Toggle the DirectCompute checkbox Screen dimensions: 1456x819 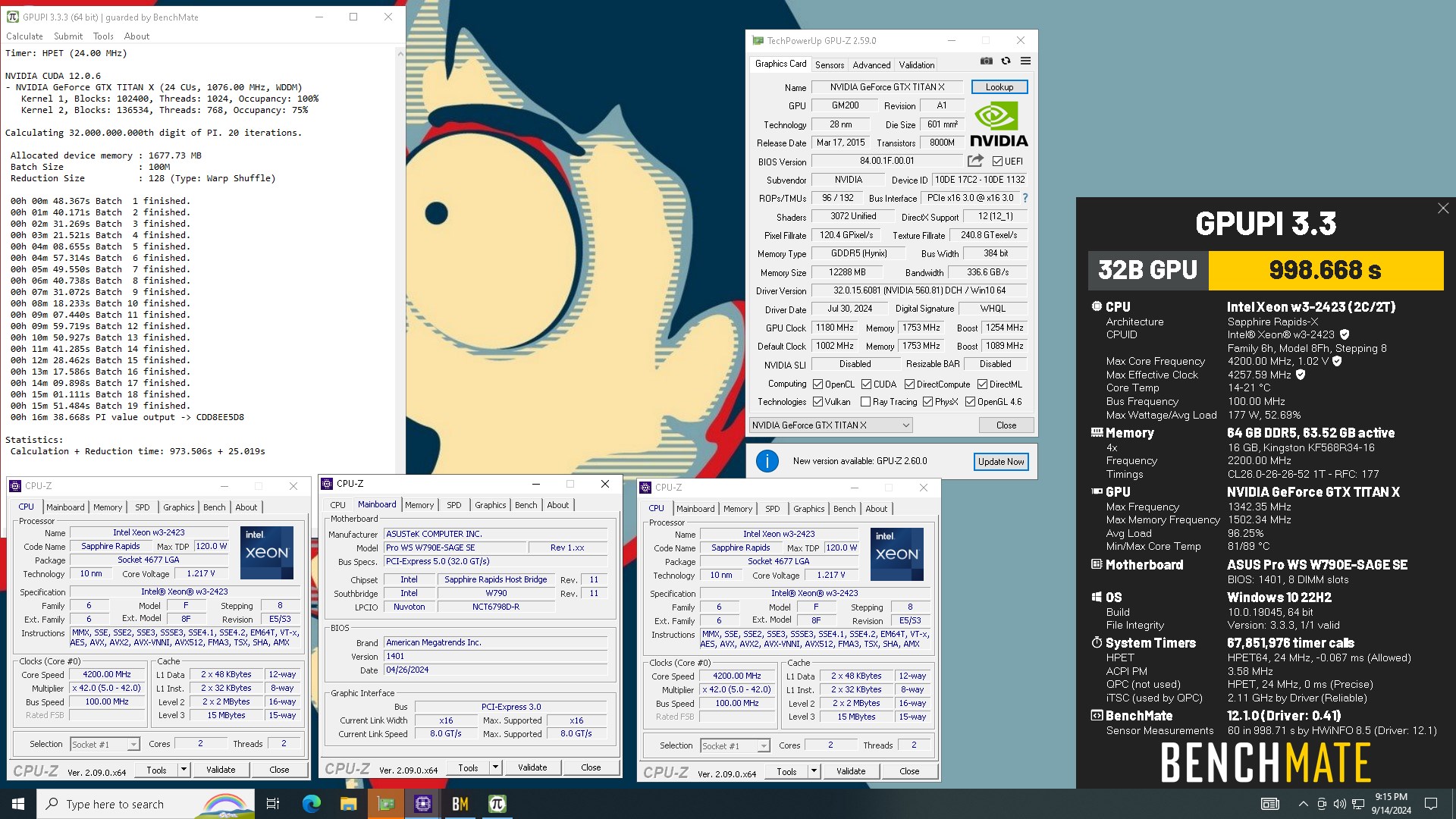click(x=909, y=384)
